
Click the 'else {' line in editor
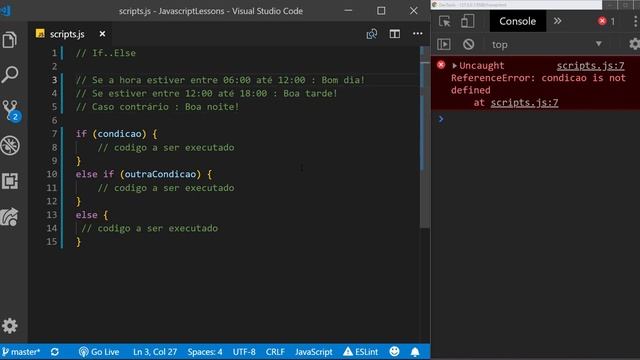tap(92, 215)
